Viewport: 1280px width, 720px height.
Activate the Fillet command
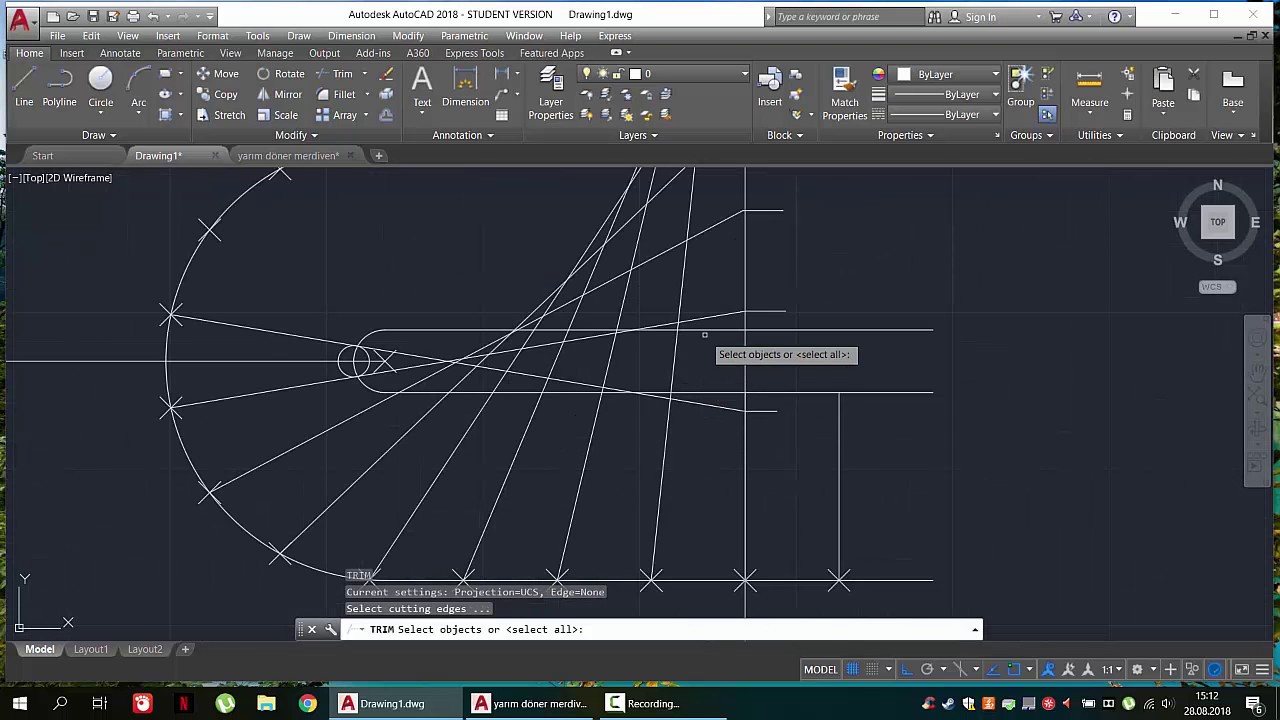(x=336, y=95)
